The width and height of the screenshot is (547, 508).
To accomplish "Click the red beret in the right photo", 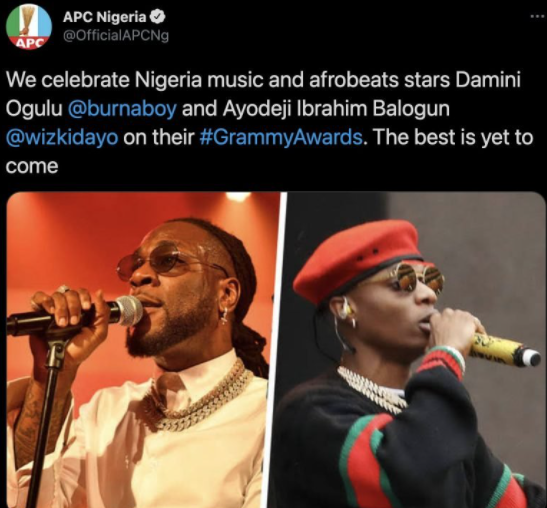I will [358, 260].
